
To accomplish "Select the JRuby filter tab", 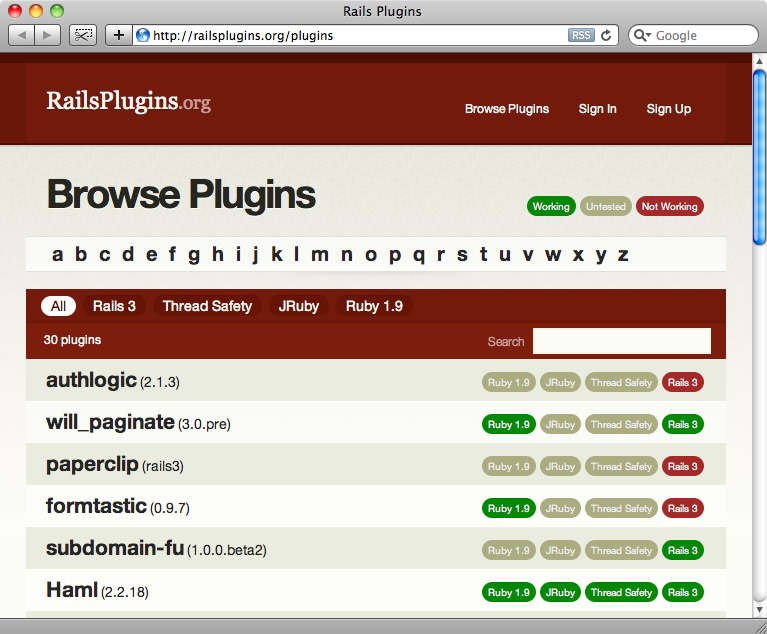I will [299, 306].
